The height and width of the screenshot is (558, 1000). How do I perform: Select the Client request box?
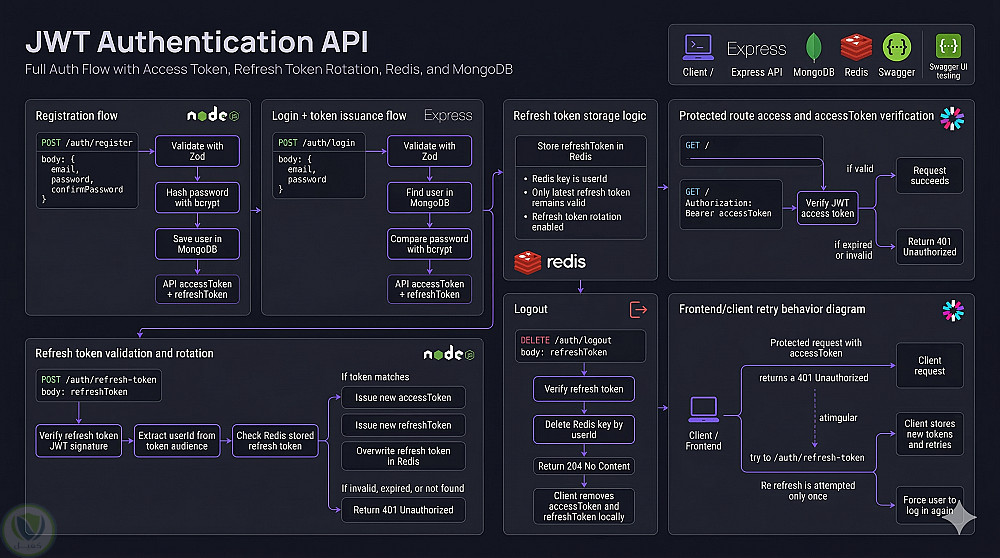coord(929,366)
